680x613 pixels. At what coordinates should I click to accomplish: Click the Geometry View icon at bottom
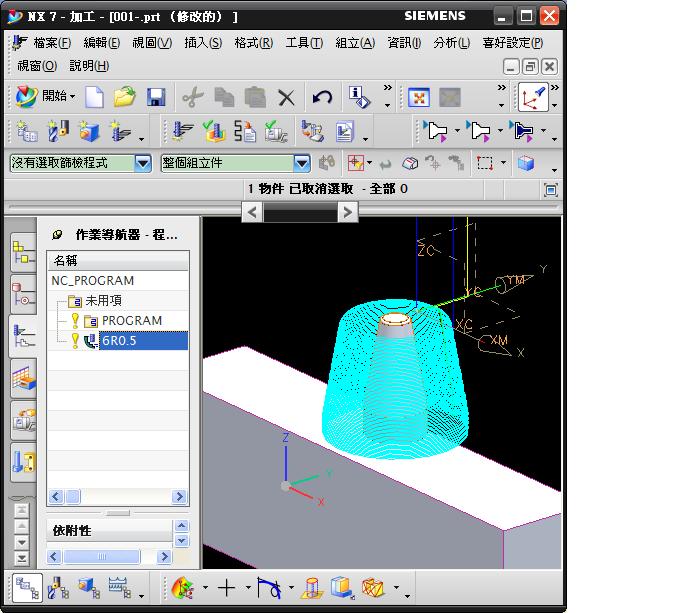89,588
